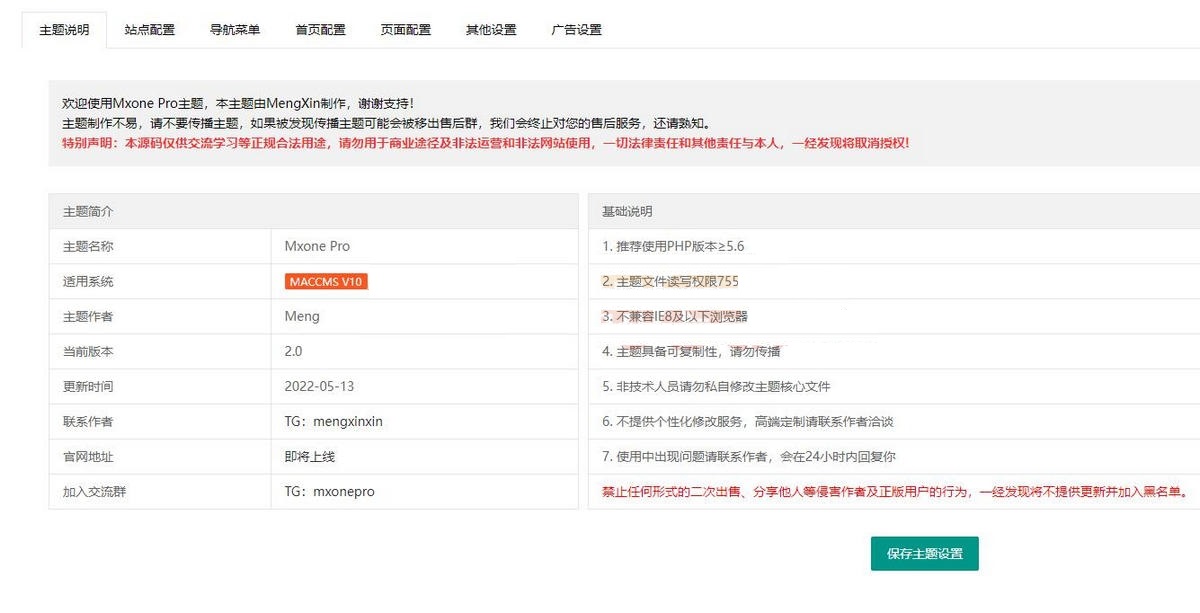Click the contact value TG：mengxinxin
The height and width of the screenshot is (613, 1200).
click(x=333, y=421)
